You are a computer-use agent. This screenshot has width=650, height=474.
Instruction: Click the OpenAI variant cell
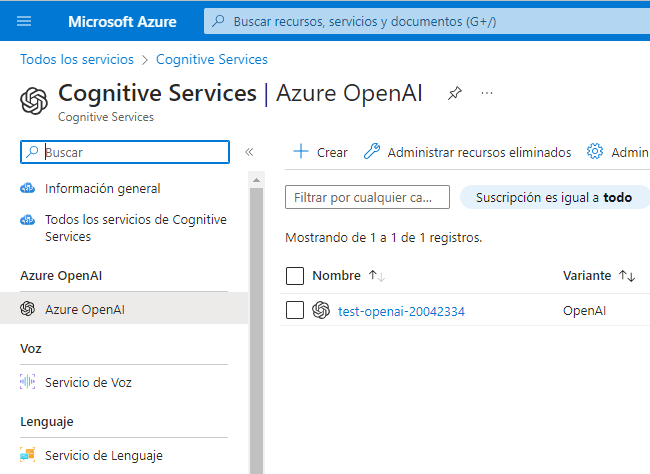coord(585,311)
